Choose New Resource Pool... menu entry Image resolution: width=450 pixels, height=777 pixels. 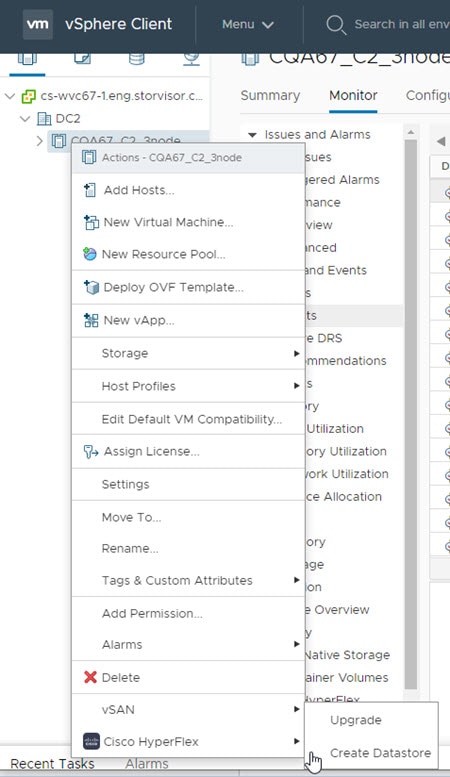(188, 254)
